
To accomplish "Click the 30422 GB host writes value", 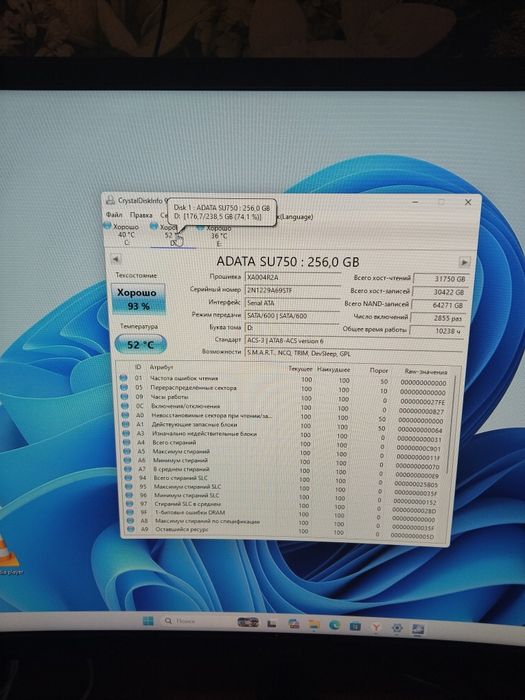I will pos(440,292).
